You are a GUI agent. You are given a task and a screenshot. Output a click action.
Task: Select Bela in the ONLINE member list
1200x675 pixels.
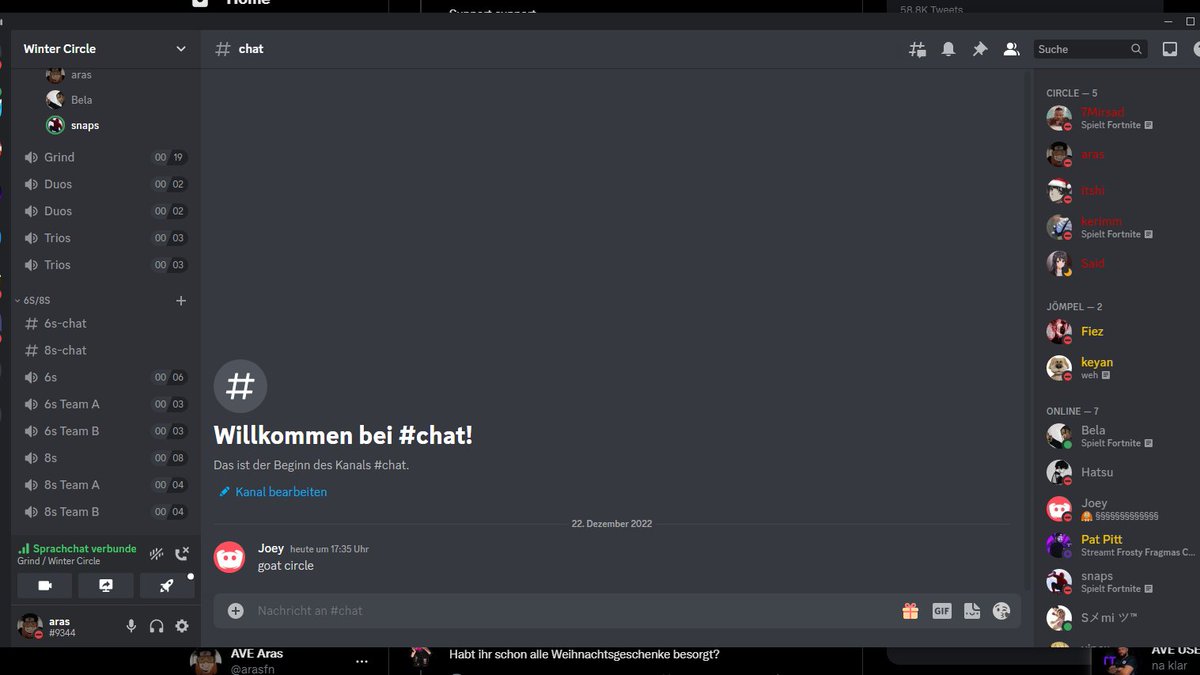[1118, 436]
